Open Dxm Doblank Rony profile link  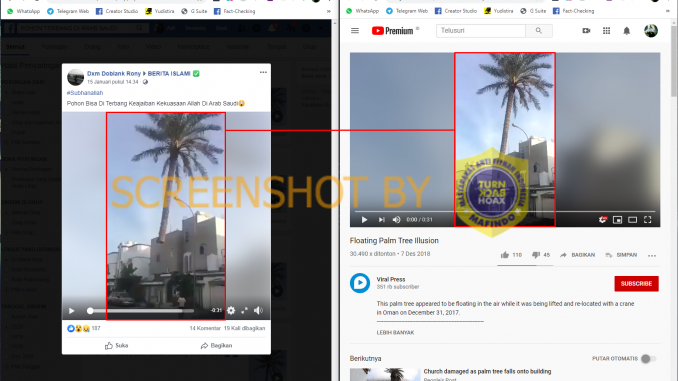[x=114, y=74]
